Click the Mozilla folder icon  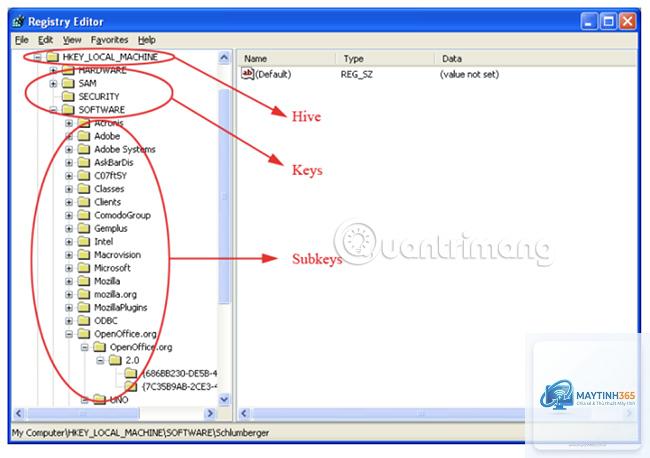[x=84, y=281]
